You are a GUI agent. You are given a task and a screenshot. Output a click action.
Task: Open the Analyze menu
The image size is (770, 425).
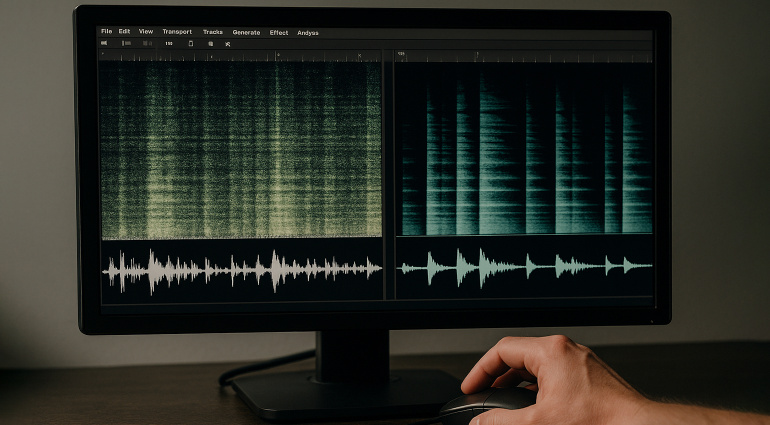pyautogui.click(x=308, y=32)
